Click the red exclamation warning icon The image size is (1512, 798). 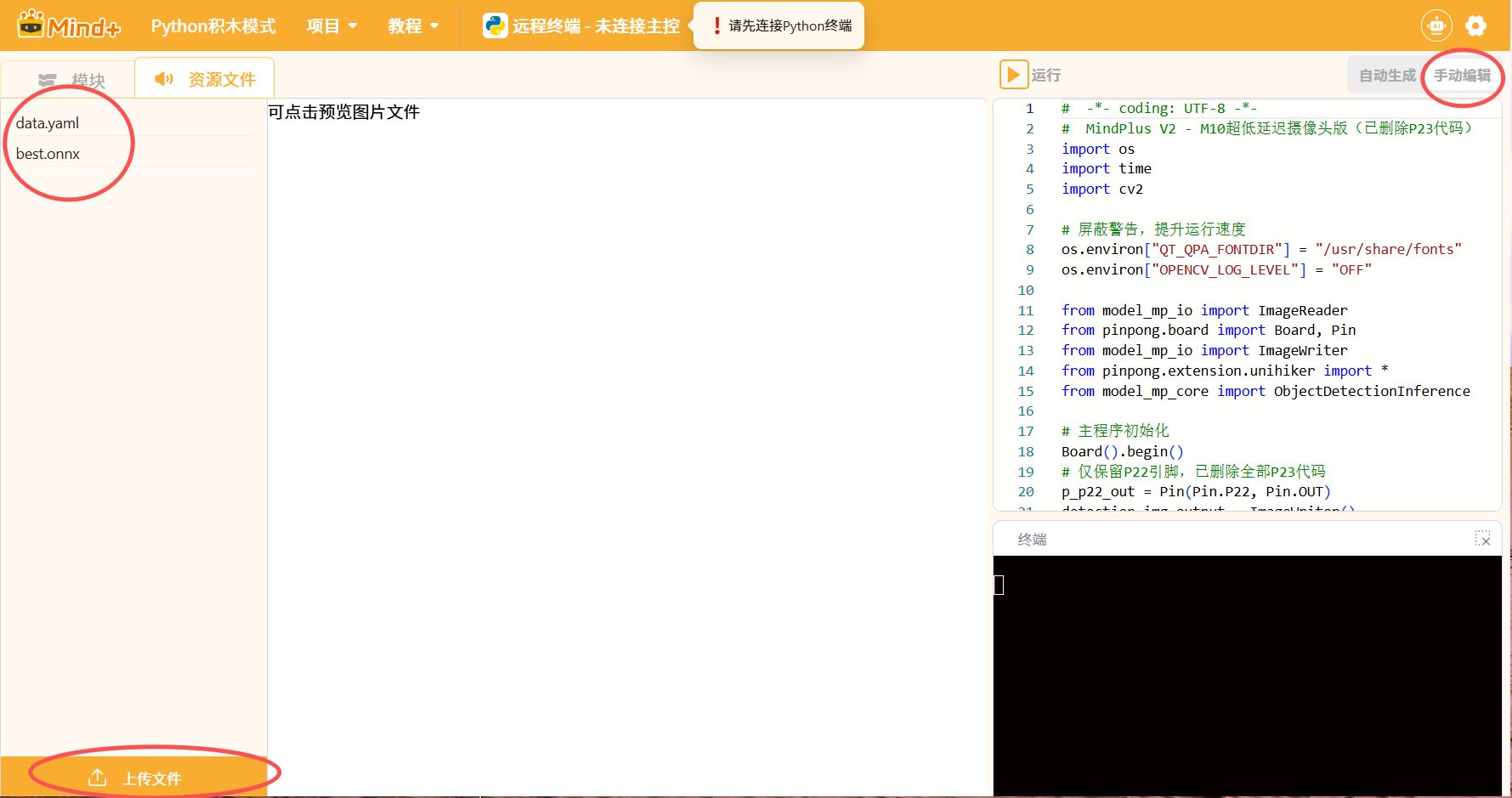[x=716, y=25]
